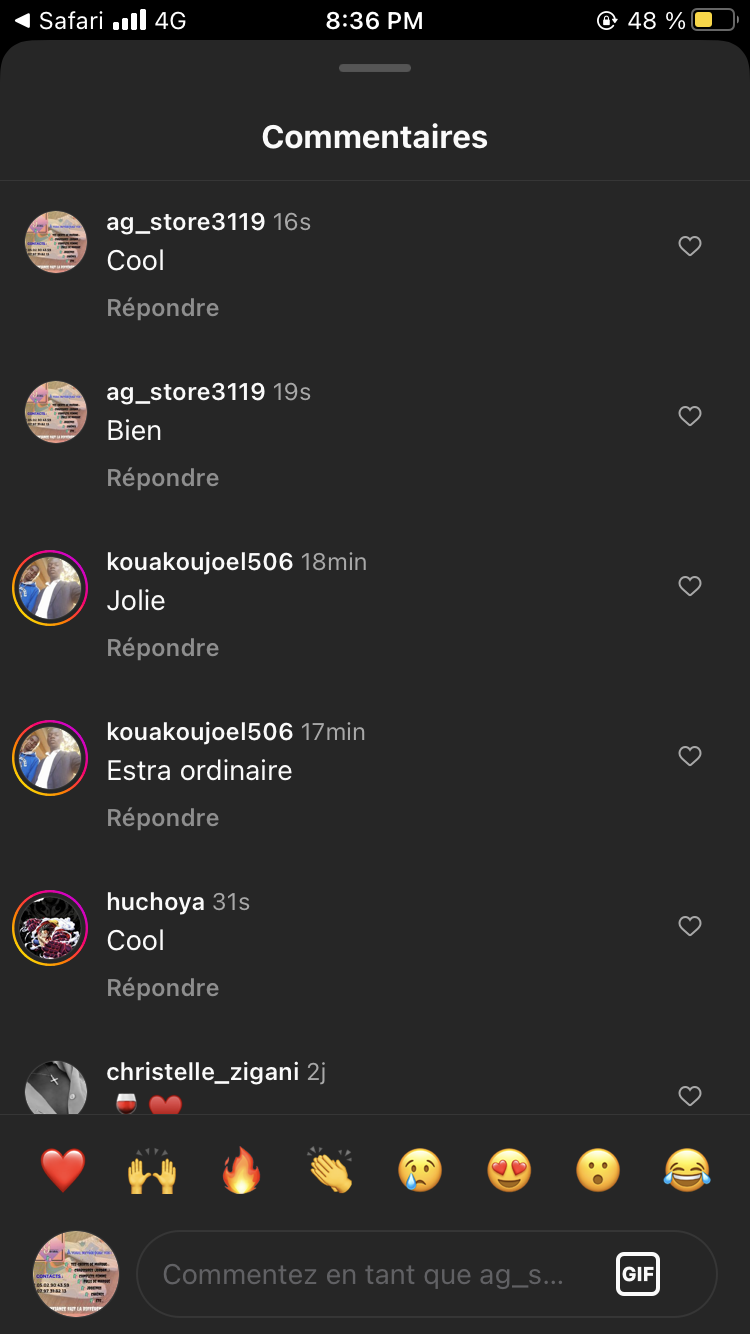This screenshot has height=1334, width=750.
Task: Like ag_store3119's "Cool" comment
Action: click(x=690, y=246)
